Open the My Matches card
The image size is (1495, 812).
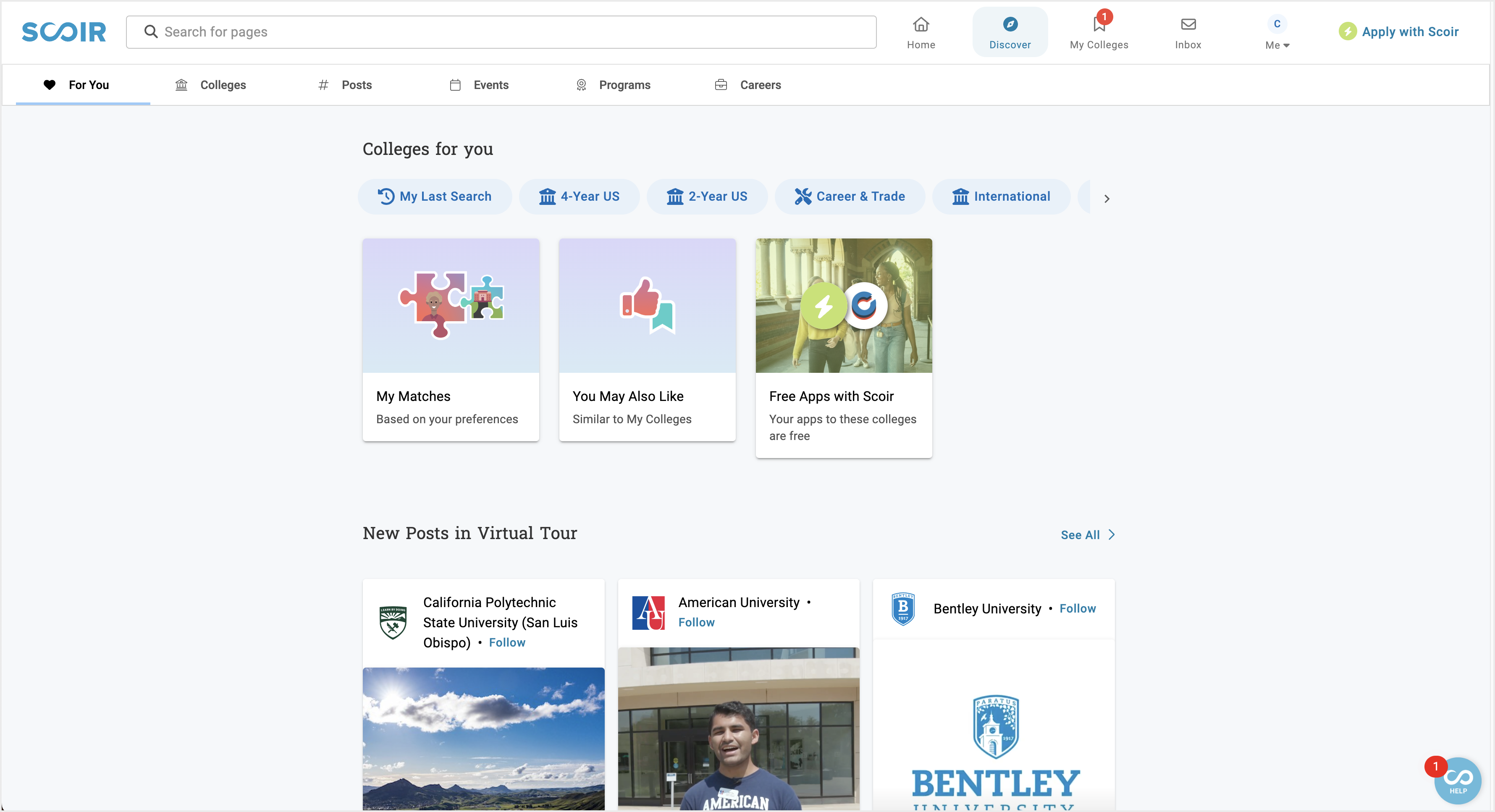click(x=451, y=340)
